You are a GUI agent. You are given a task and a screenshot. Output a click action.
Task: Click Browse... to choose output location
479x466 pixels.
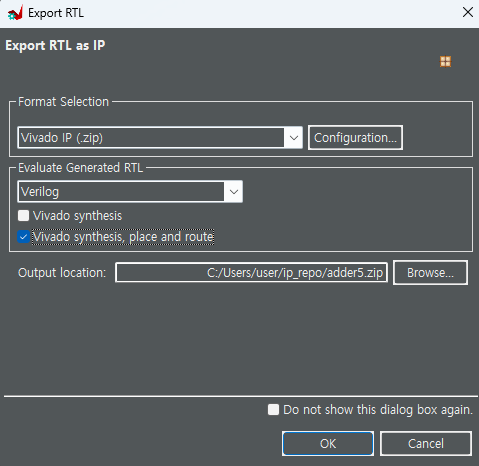pyautogui.click(x=430, y=273)
